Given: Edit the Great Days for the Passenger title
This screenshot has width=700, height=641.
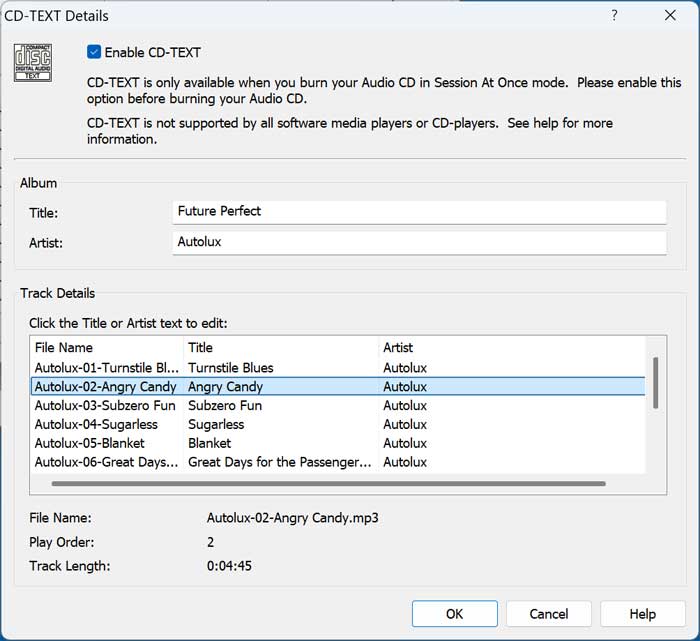Looking at the screenshot, I should coord(279,462).
